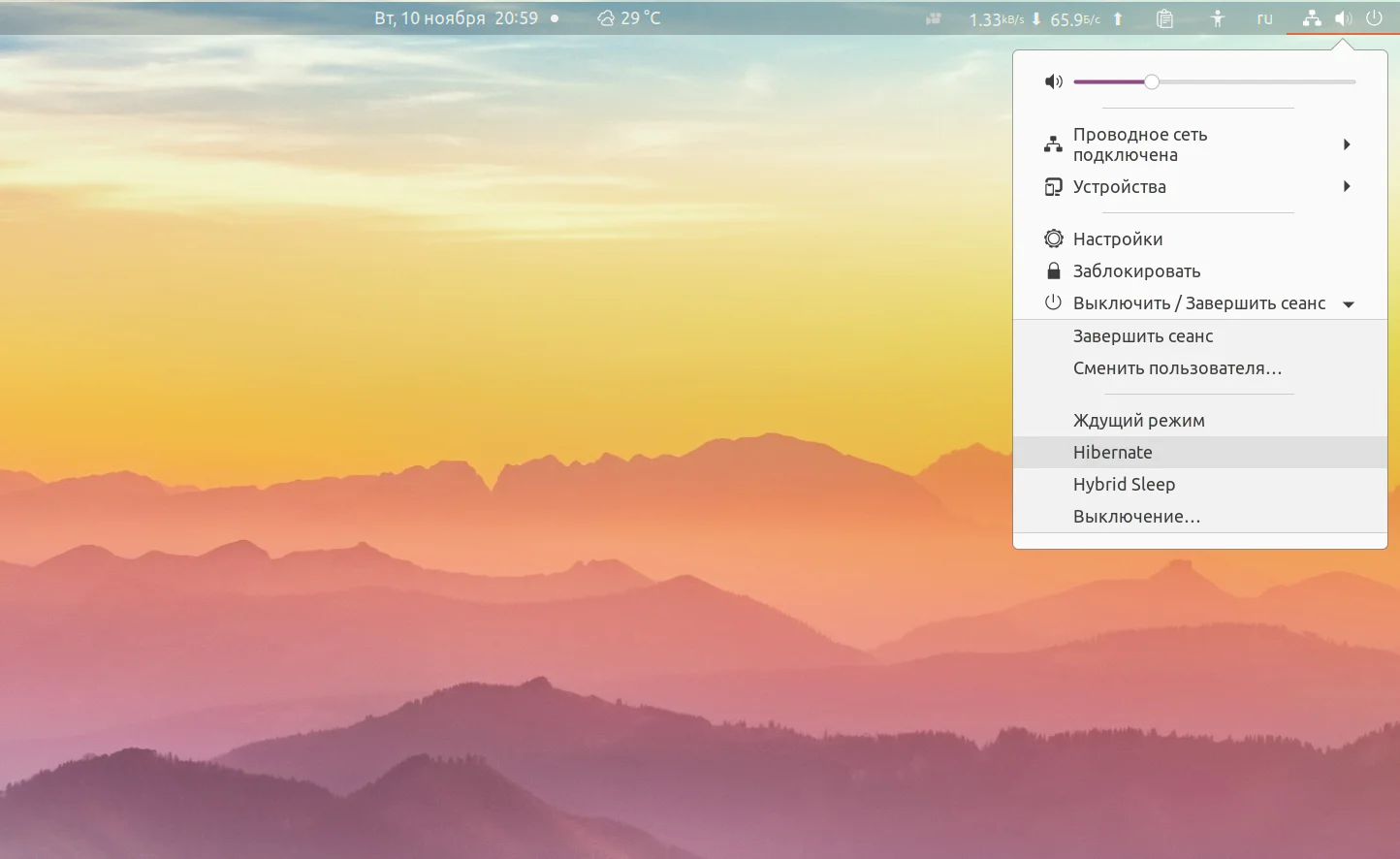Click the speaker icon beside volume slider
1400x859 pixels.
tap(1054, 82)
